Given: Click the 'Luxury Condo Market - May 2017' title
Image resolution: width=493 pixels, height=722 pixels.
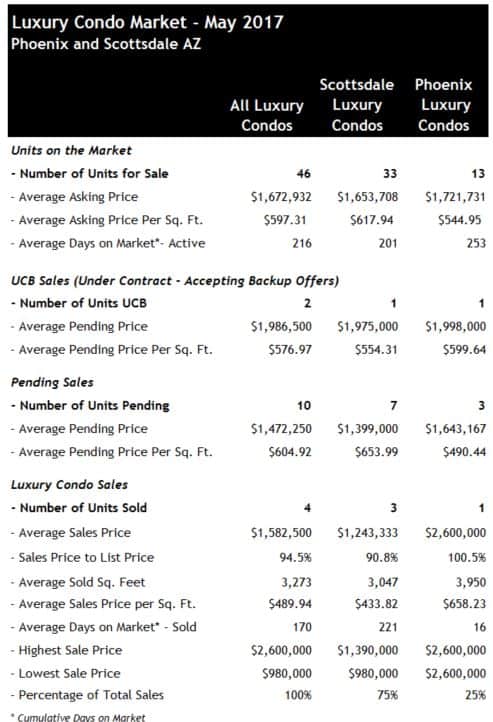Looking at the screenshot, I should coord(147,22).
